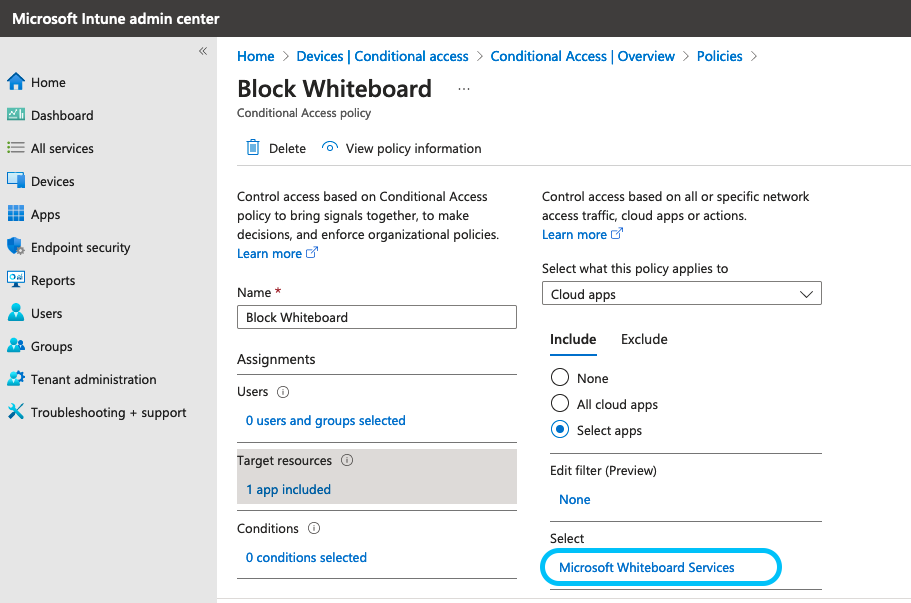Open the Microsoft Whiteboard Services link
911x603 pixels.
click(647, 567)
